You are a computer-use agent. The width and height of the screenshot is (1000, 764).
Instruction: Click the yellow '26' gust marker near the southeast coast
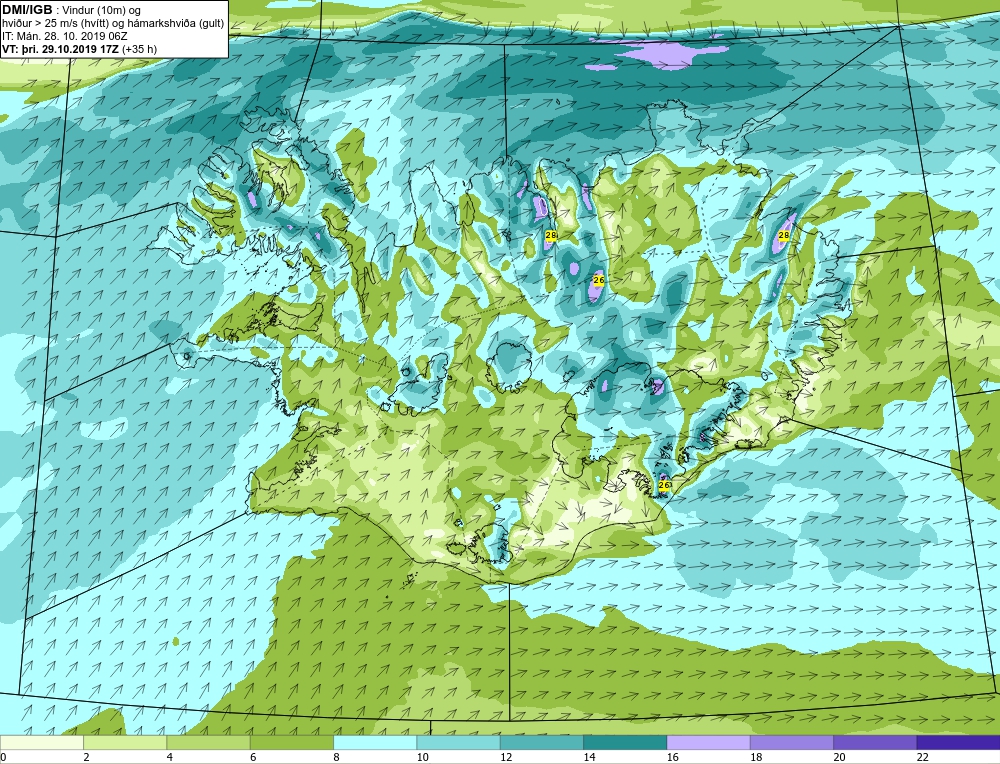click(x=664, y=485)
